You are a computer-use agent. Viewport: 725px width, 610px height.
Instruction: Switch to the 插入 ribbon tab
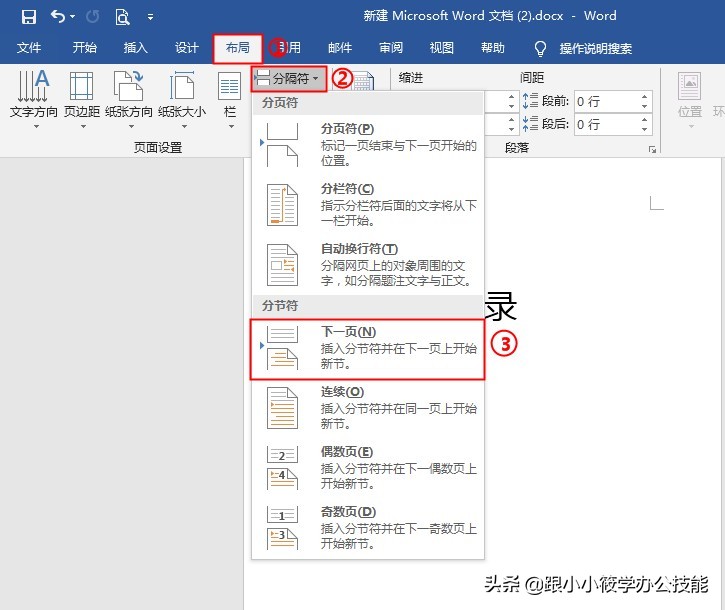coord(135,48)
